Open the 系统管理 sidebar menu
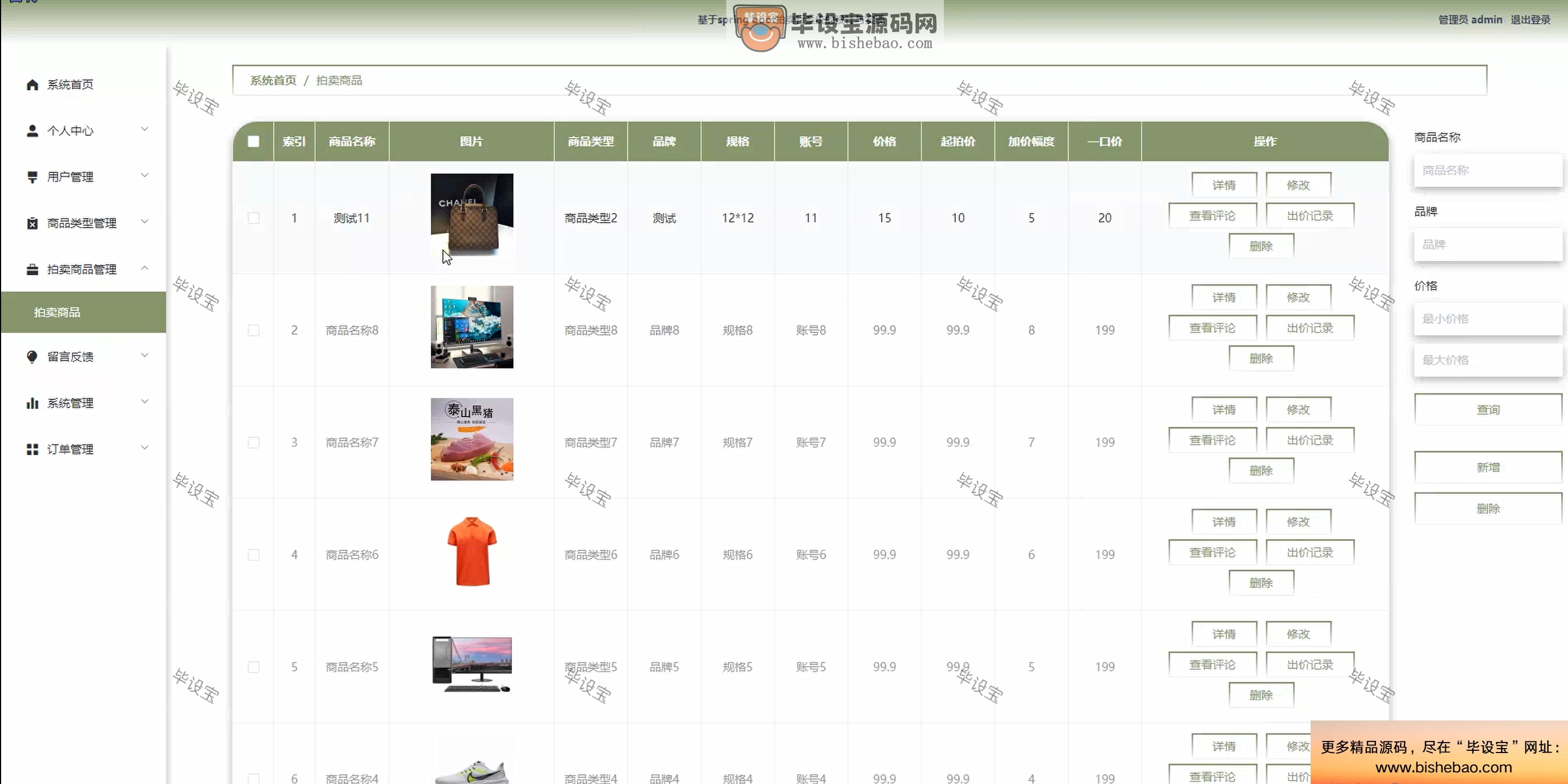1568x784 pixels. pos(83,403)
